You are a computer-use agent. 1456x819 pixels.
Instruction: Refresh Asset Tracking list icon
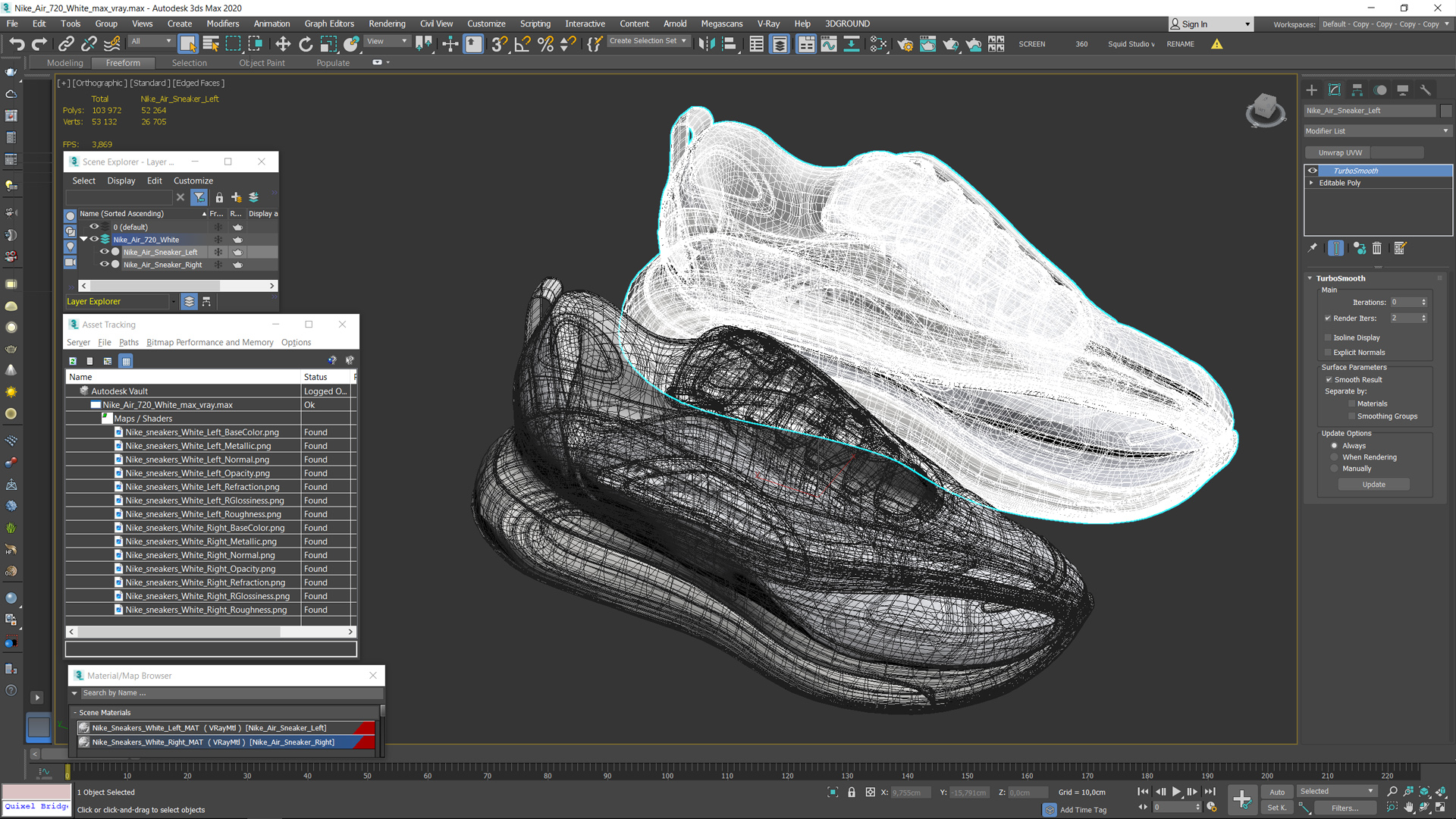point(73,361)
